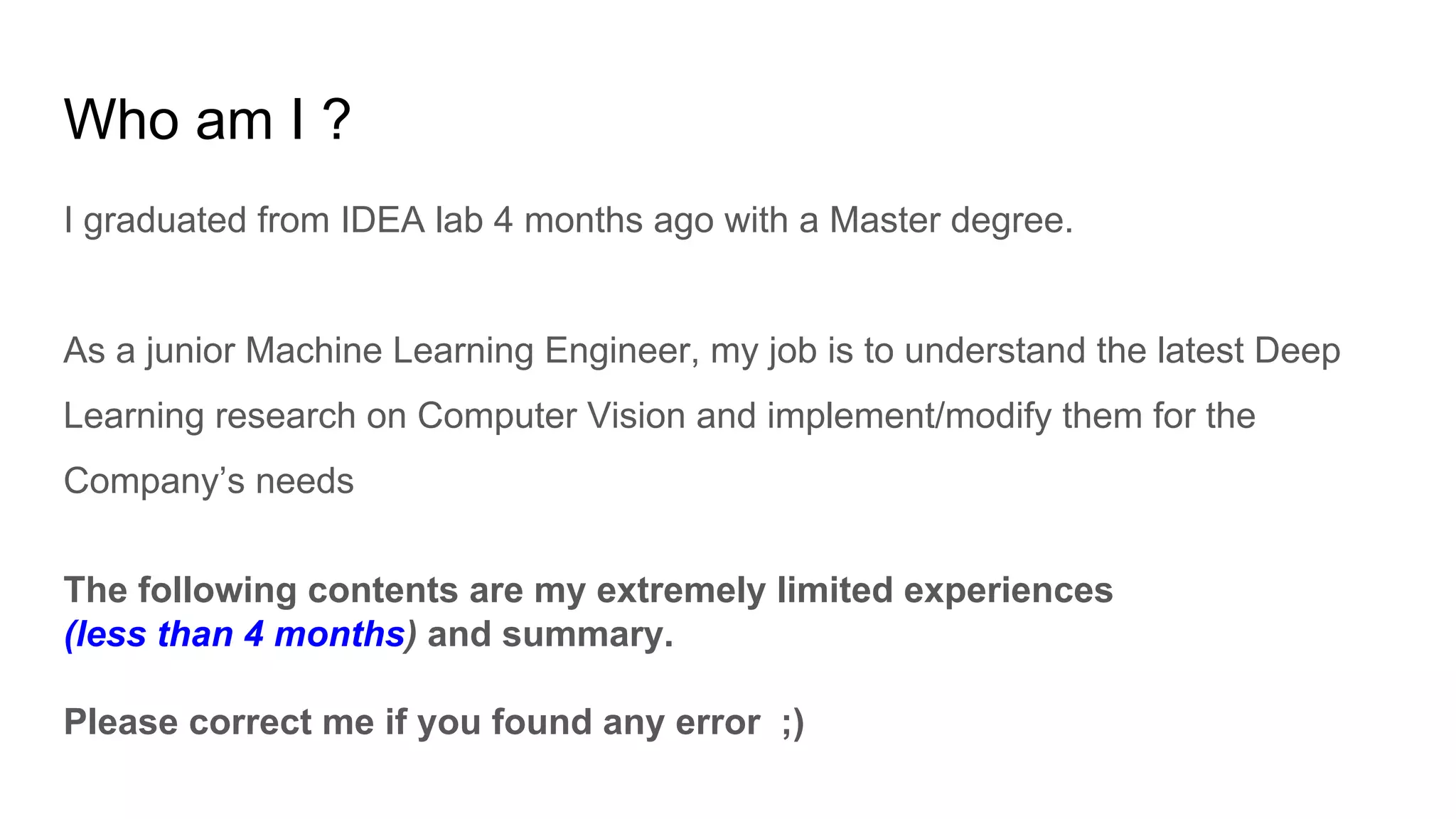Click the bold "extremely limited experiences" phrase
The height and width of the screenshot is (819, 1456).
click(x=855, y=590)
